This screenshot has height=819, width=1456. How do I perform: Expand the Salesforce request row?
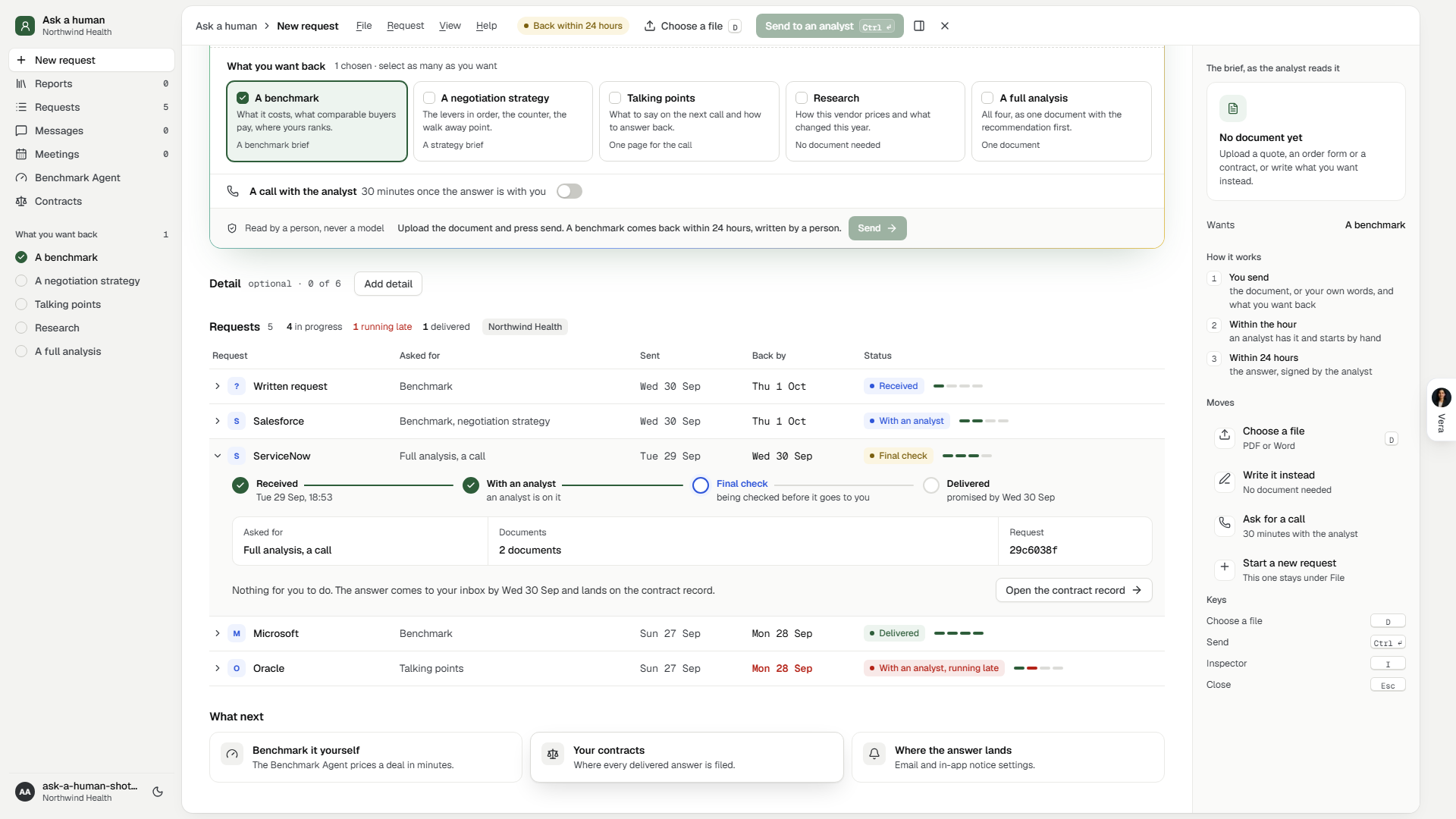pyautogui.click(x=218, y=421)
